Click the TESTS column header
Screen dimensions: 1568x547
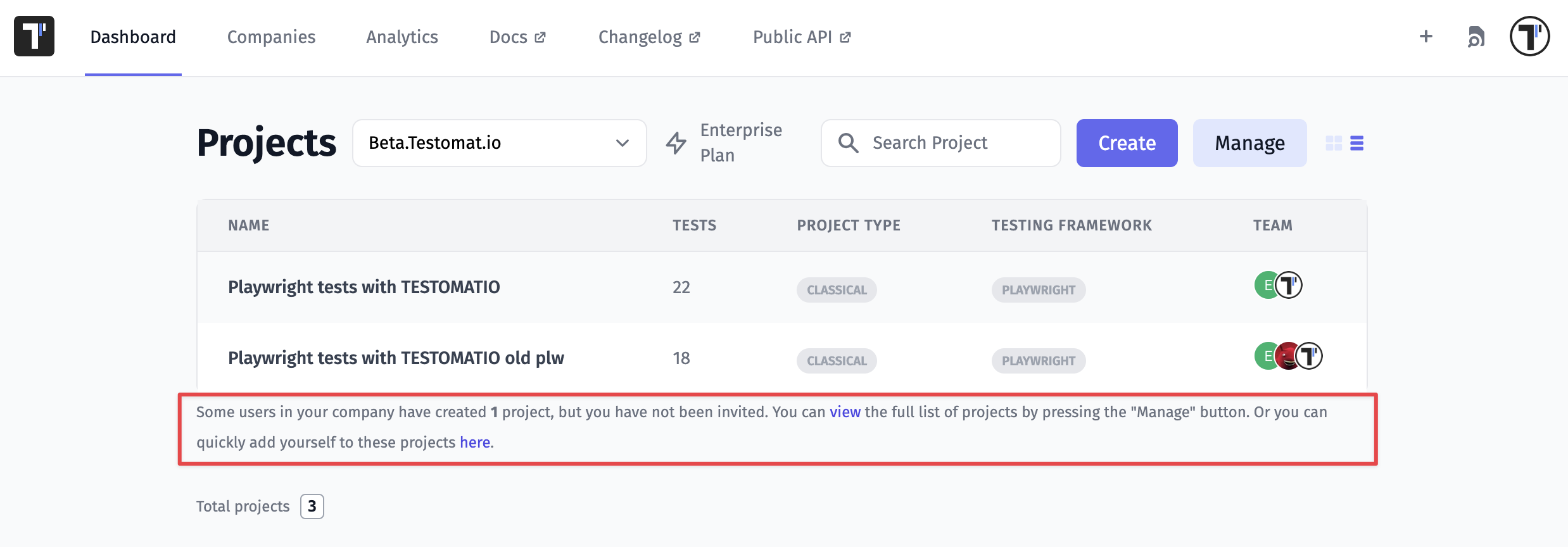pyautogui.click(x=695, y=225)
